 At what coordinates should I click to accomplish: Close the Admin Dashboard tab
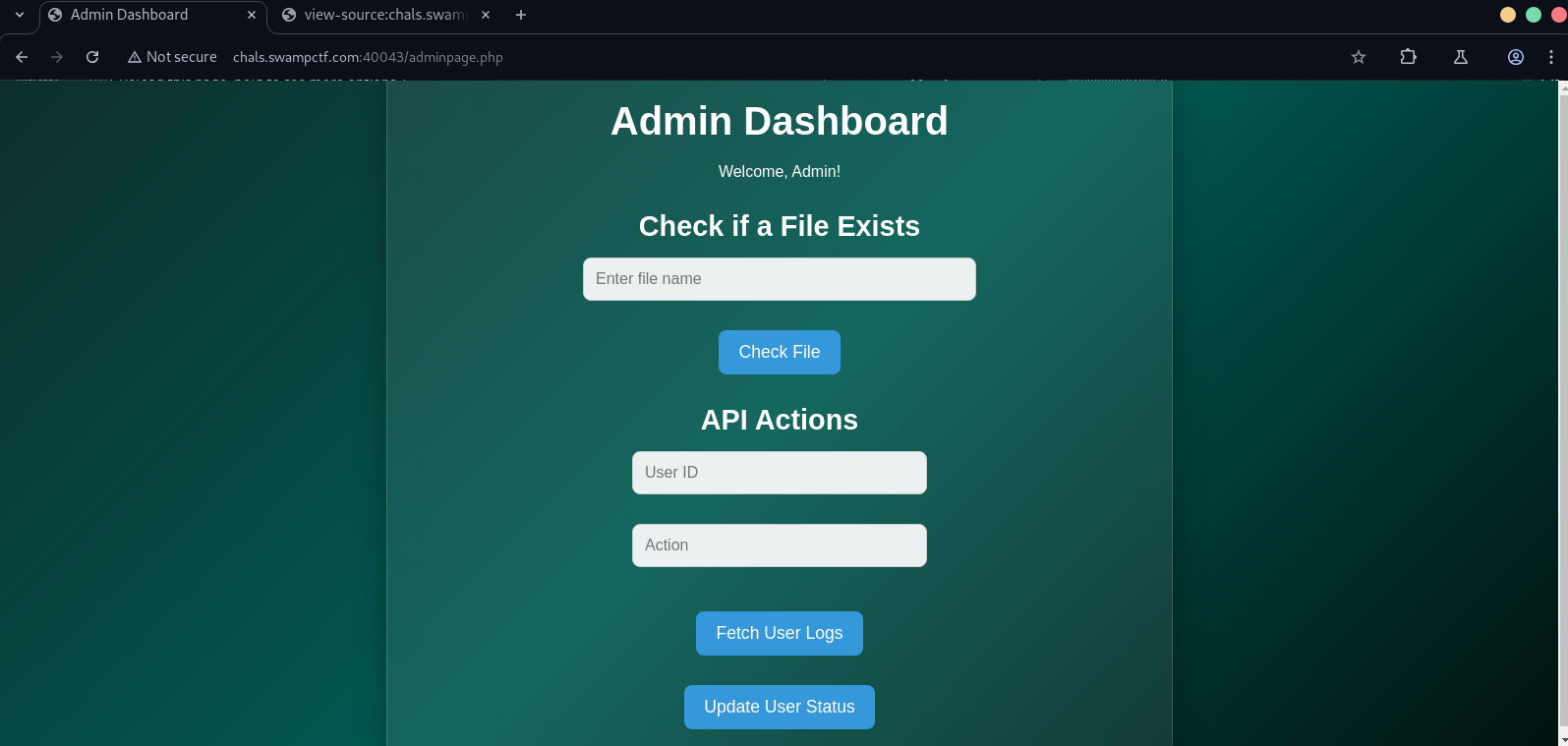pyautogui.click(x=252, y=15)
